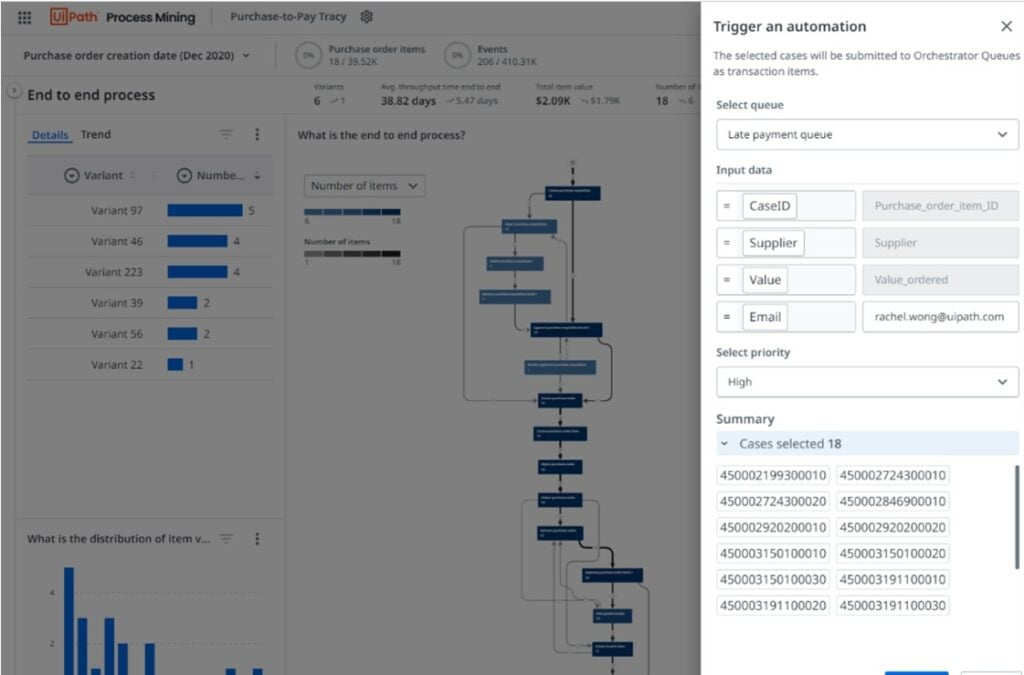1024x675 pixels.
Task: Open the app launcher grid icon
Action: click(x=22, y=17)
